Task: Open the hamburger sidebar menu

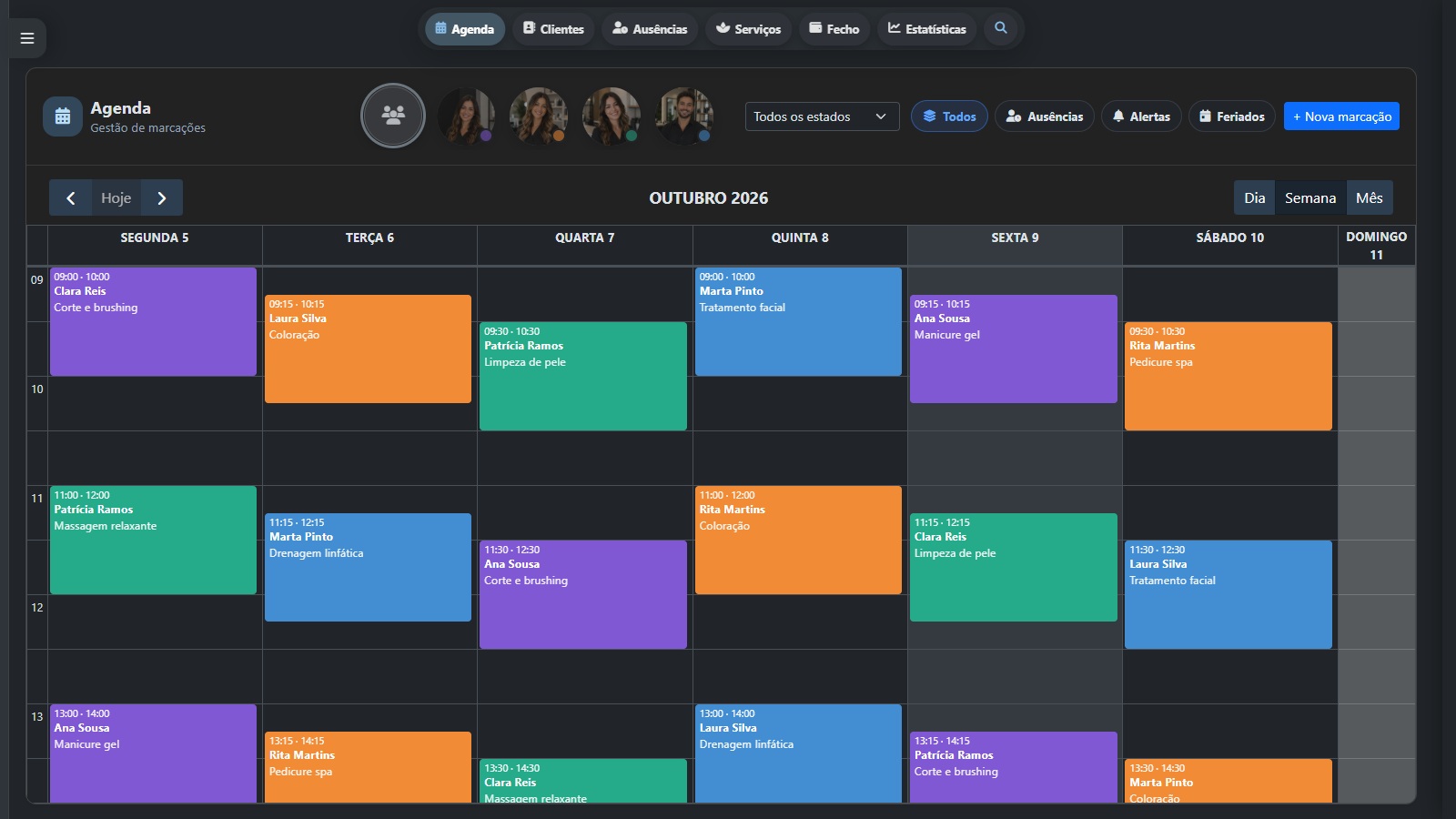Action: point(27,38)
